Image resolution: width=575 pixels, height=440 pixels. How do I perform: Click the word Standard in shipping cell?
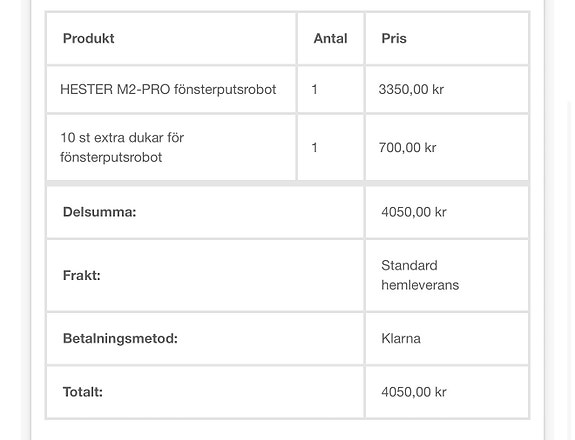(x=409, y=265)
